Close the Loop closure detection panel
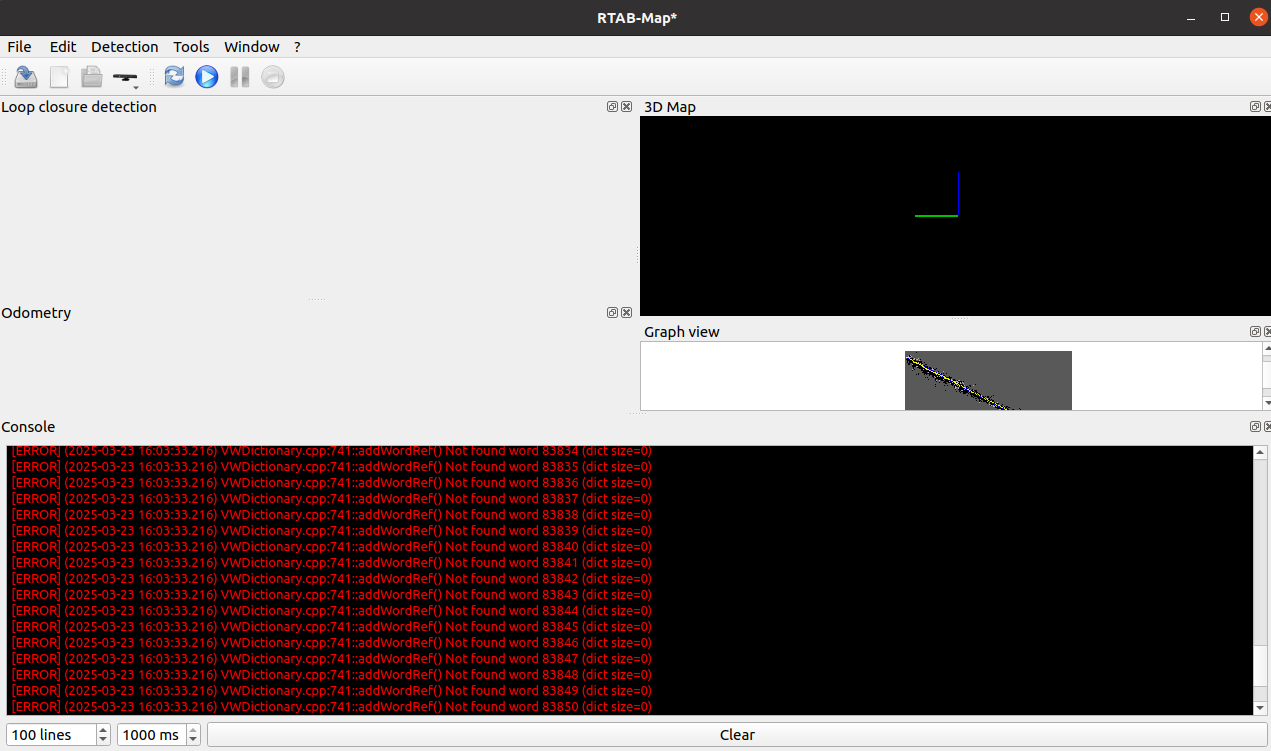Viewport: 1271px width, 751px height. click(x=626, y=107)
